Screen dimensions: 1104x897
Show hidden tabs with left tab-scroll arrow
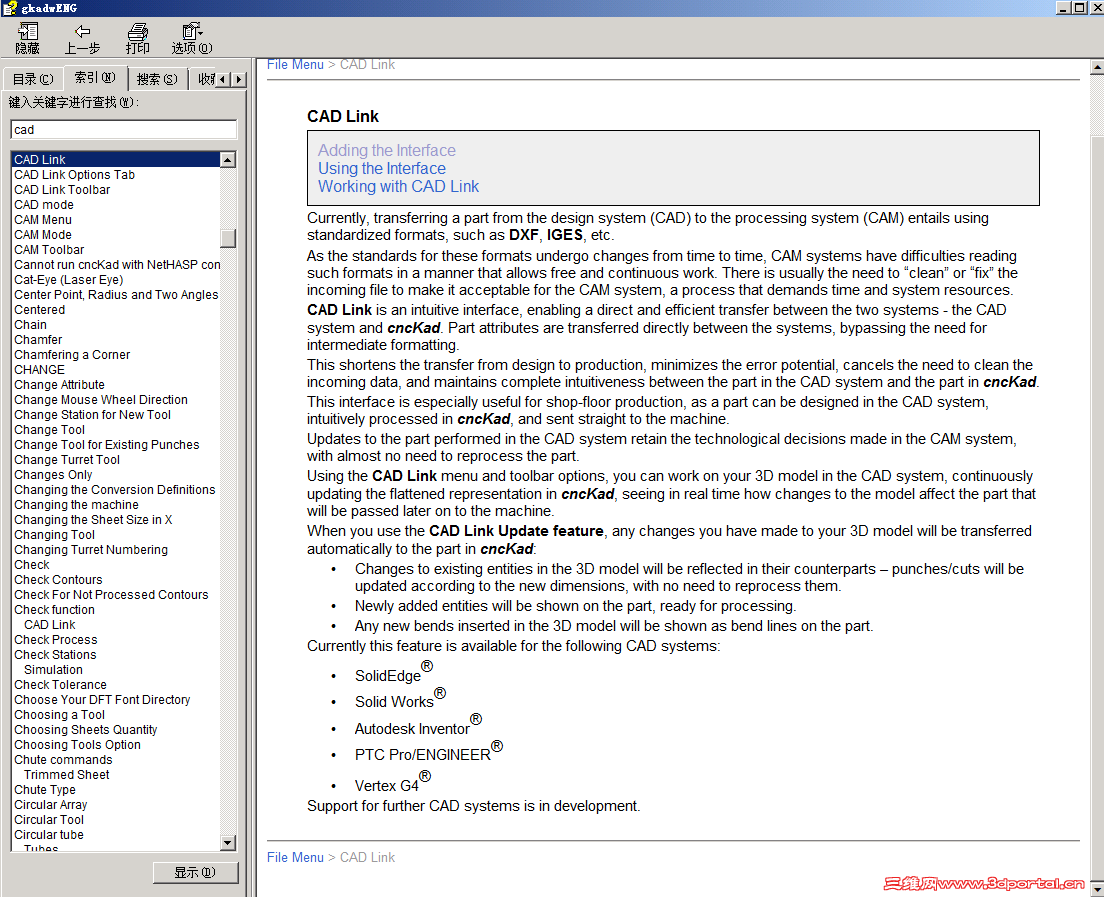222,80
